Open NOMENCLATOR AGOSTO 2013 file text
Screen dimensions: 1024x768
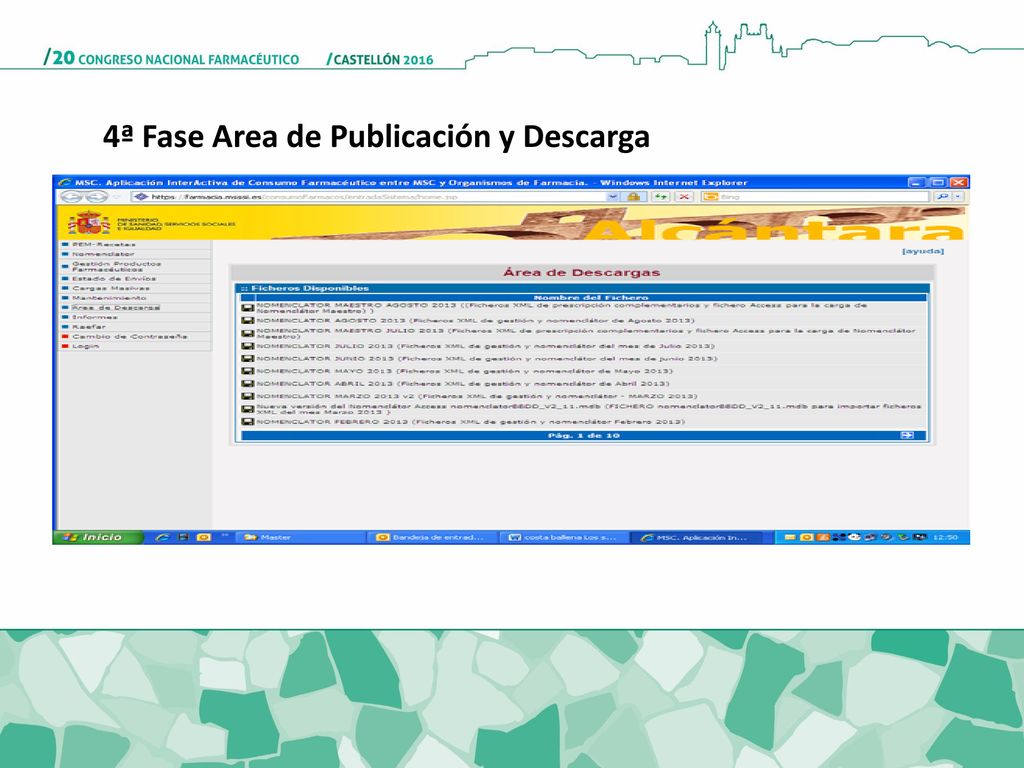475,321
